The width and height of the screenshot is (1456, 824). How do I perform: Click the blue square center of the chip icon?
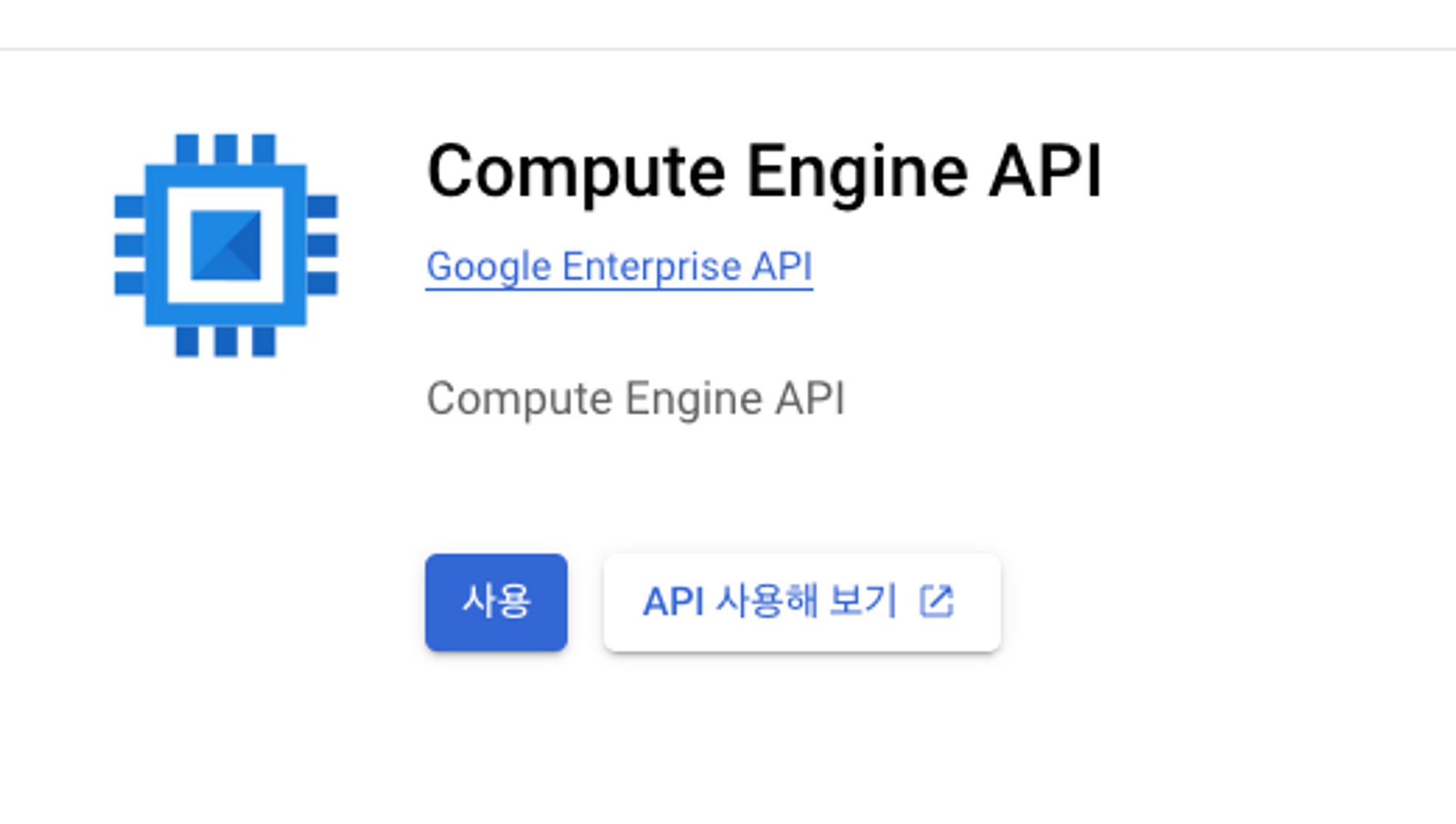[x=226, y=245]
